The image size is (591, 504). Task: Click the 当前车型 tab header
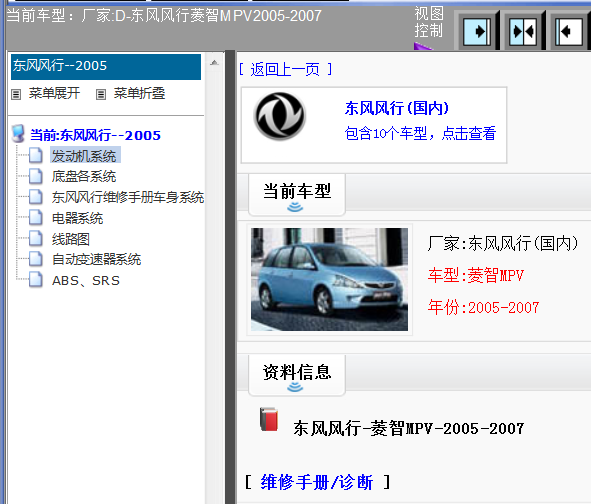click(297, 195)
